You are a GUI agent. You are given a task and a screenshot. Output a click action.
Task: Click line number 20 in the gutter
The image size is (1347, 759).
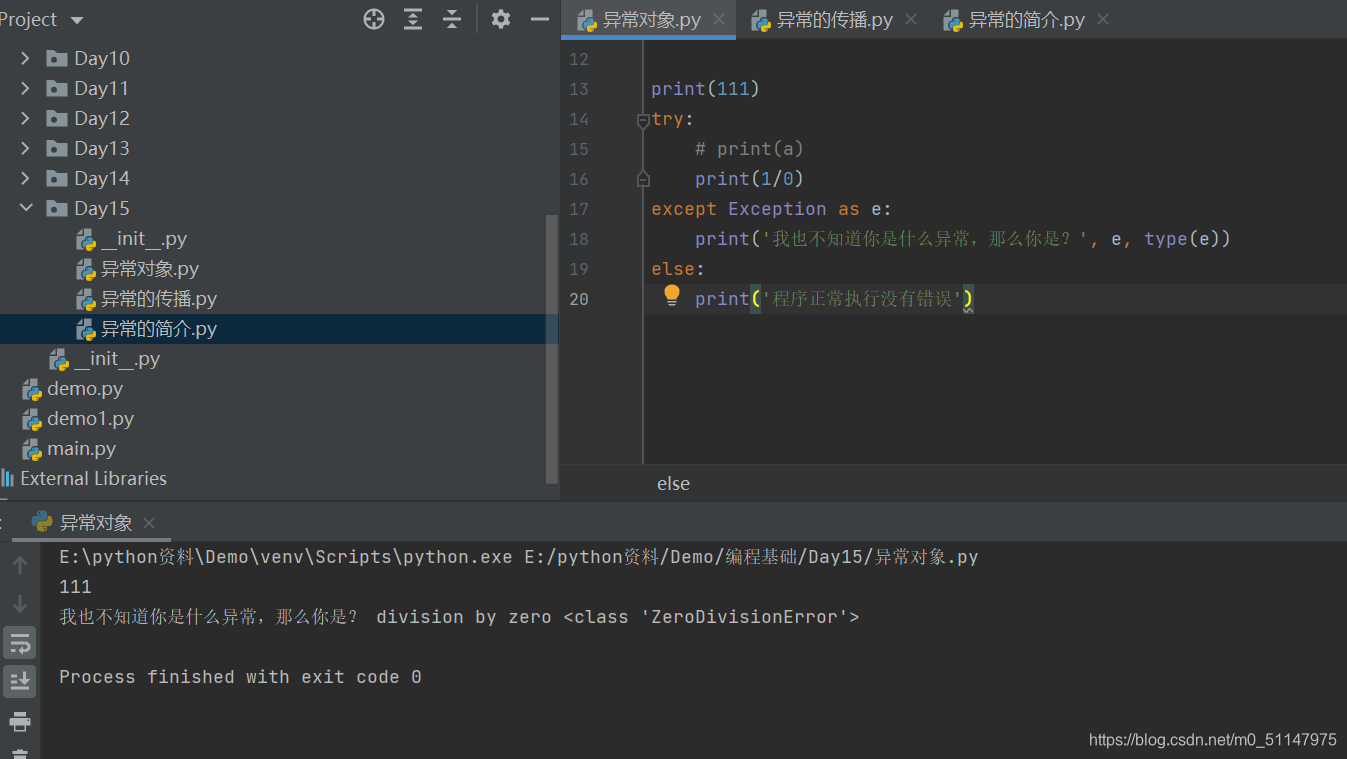(579, 299)
